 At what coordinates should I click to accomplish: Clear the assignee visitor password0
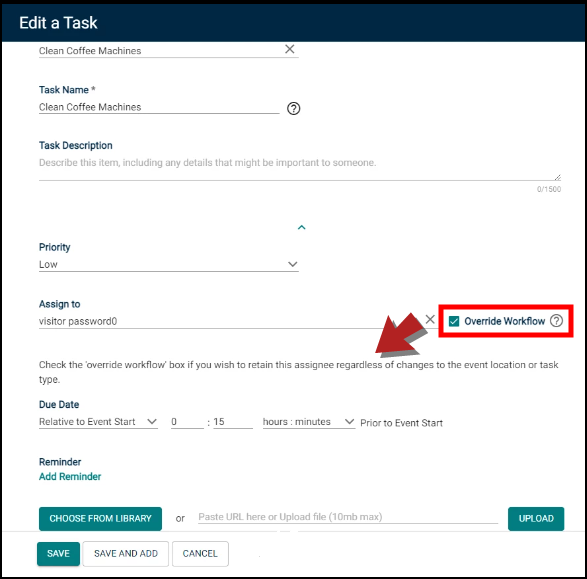430,319
